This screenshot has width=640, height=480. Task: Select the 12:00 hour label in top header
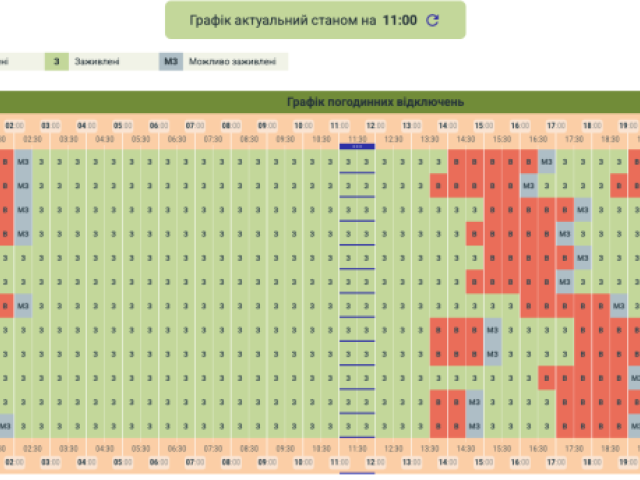[375, 125]
